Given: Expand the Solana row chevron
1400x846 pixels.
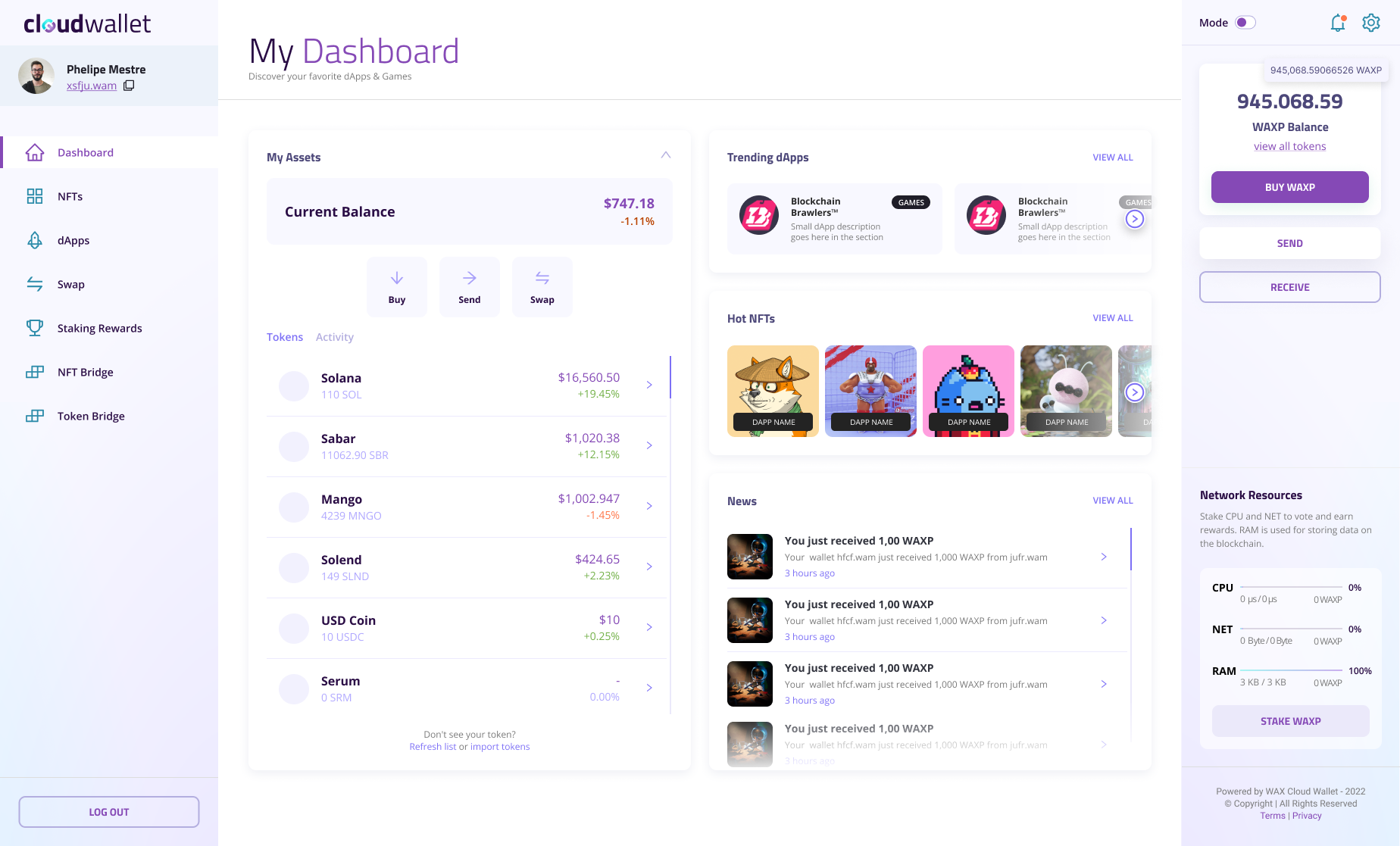Looking at the screenshot, I should 649,385.
